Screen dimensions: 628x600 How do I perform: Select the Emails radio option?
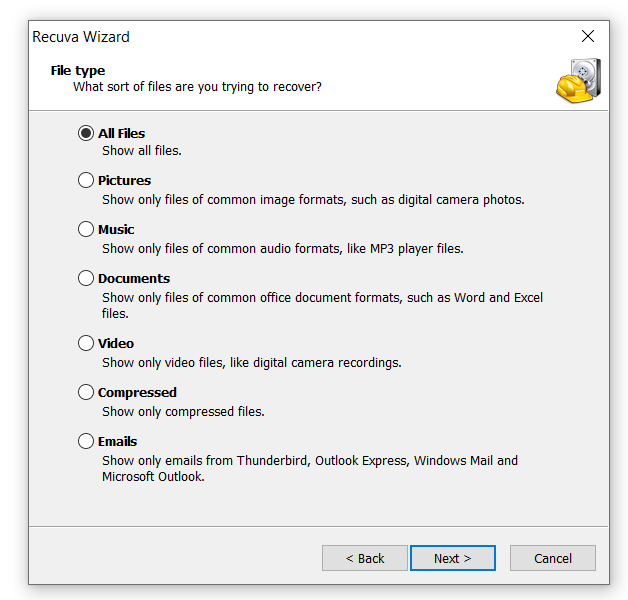86,441
